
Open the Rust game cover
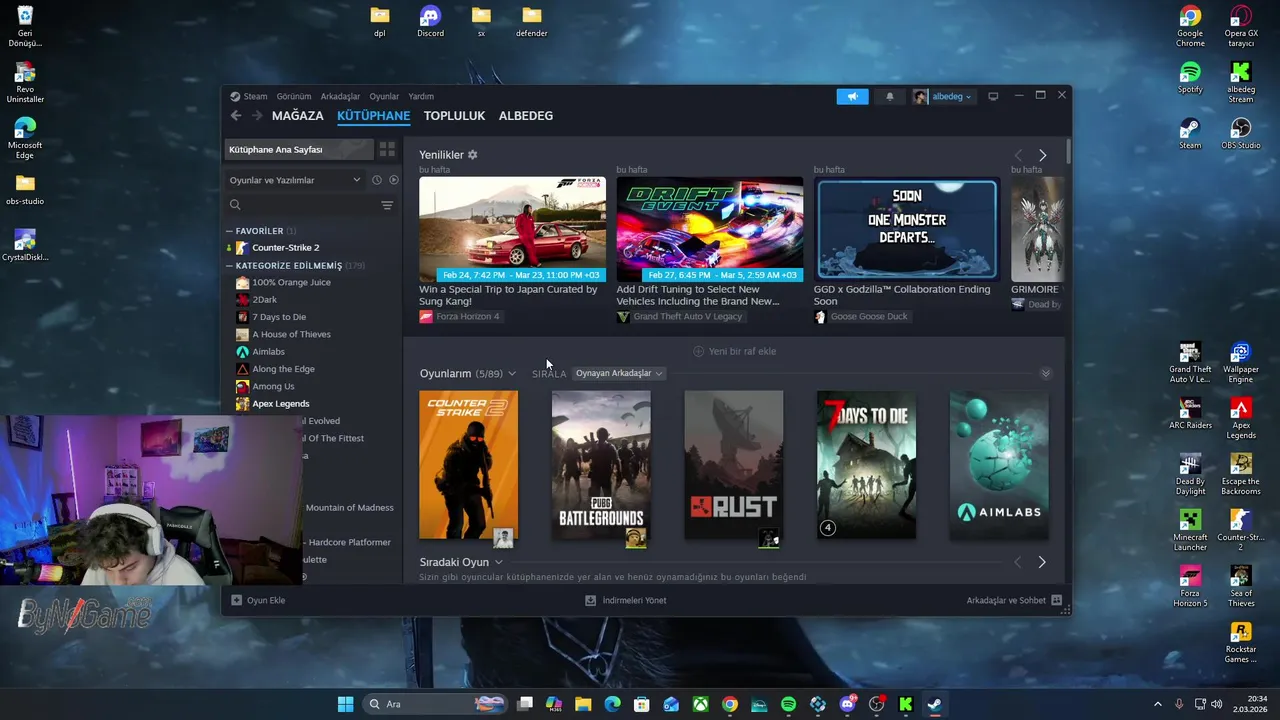pyautogui.click(x=733, y=466)
